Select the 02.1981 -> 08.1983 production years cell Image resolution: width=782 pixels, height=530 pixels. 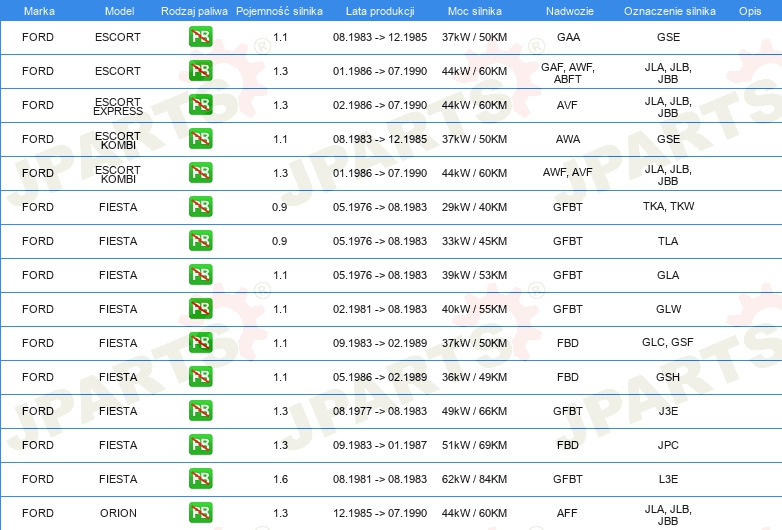(x=380, y=309)
